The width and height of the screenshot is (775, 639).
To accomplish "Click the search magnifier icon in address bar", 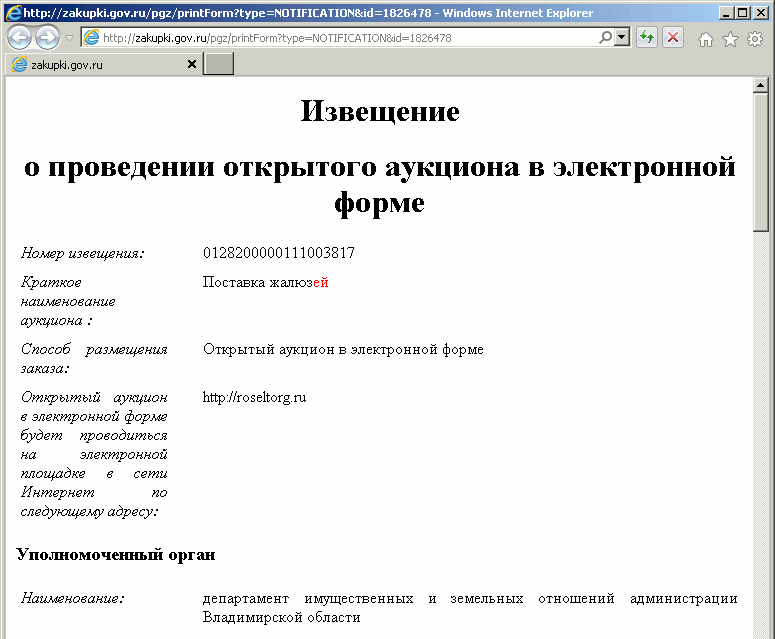I will pos(605,38).
